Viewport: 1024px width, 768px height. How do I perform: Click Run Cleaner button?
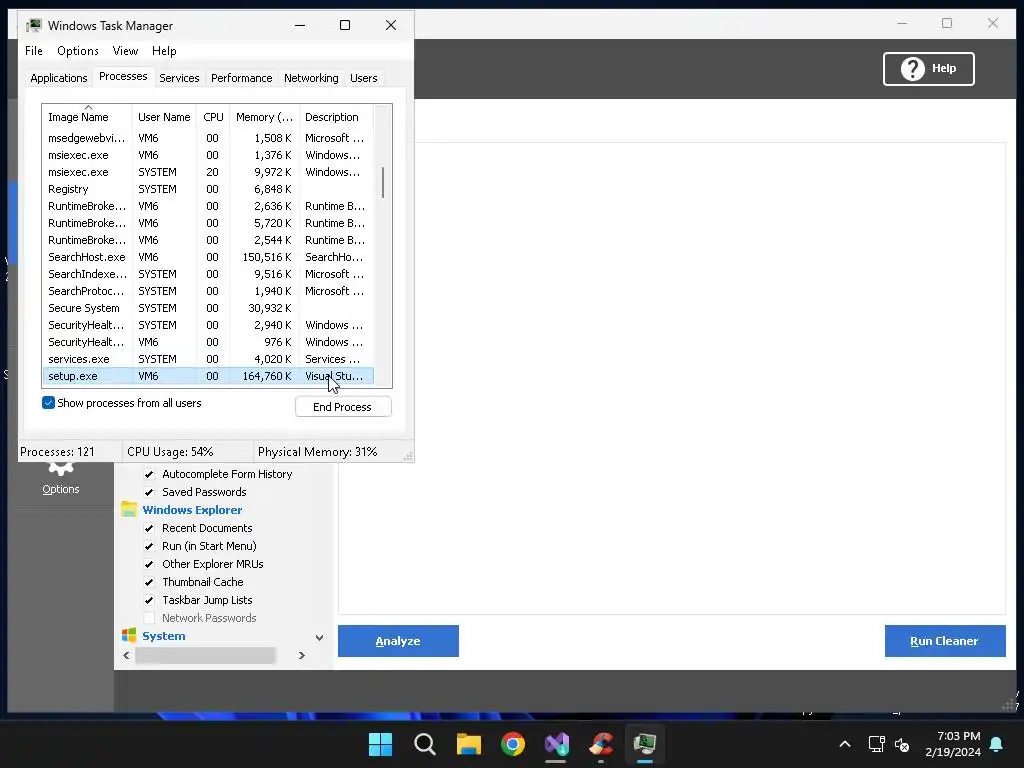click(945, 641)
